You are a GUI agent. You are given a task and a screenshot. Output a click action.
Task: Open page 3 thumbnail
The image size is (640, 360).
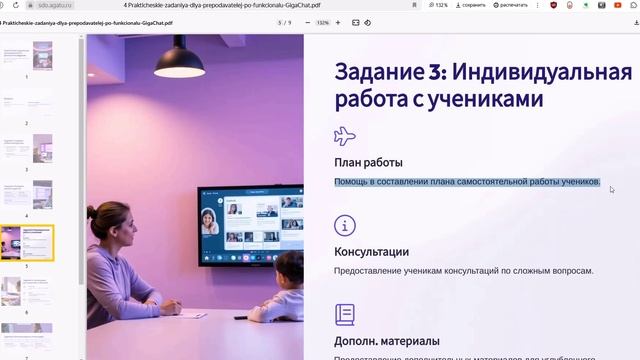pyautogui.click(x=28, y=149)
